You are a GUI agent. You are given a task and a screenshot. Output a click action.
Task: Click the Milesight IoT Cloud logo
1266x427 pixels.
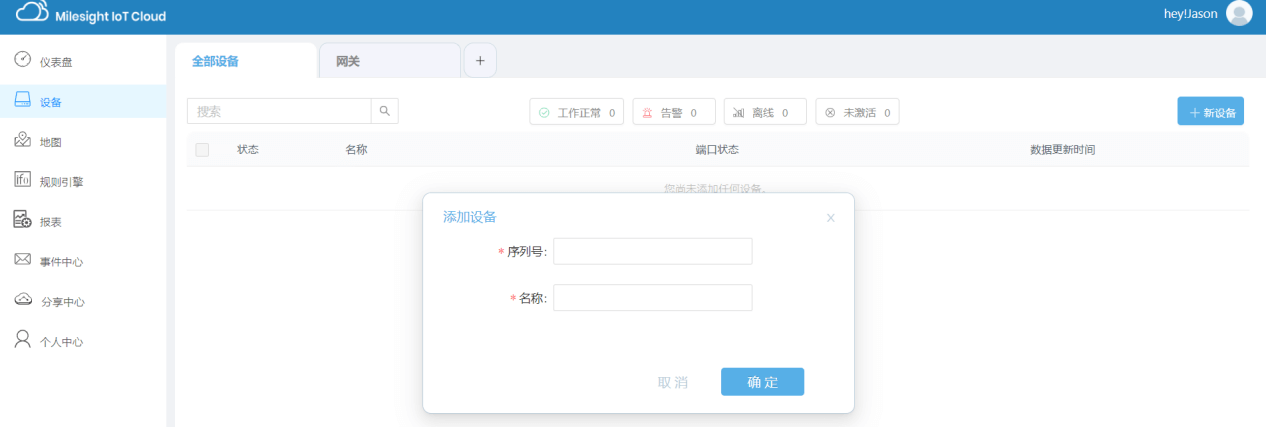pos(91,15)
